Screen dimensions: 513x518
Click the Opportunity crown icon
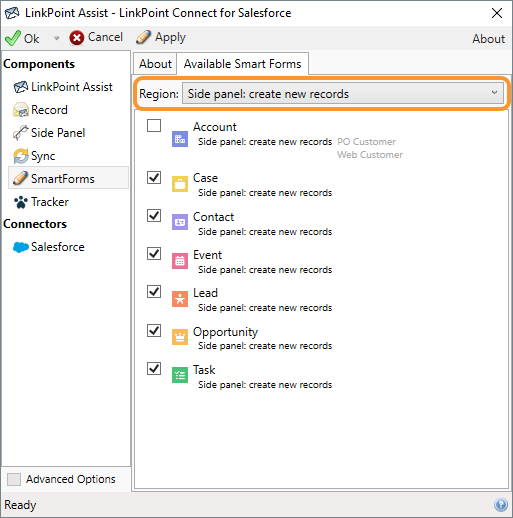tap(180, 337)
